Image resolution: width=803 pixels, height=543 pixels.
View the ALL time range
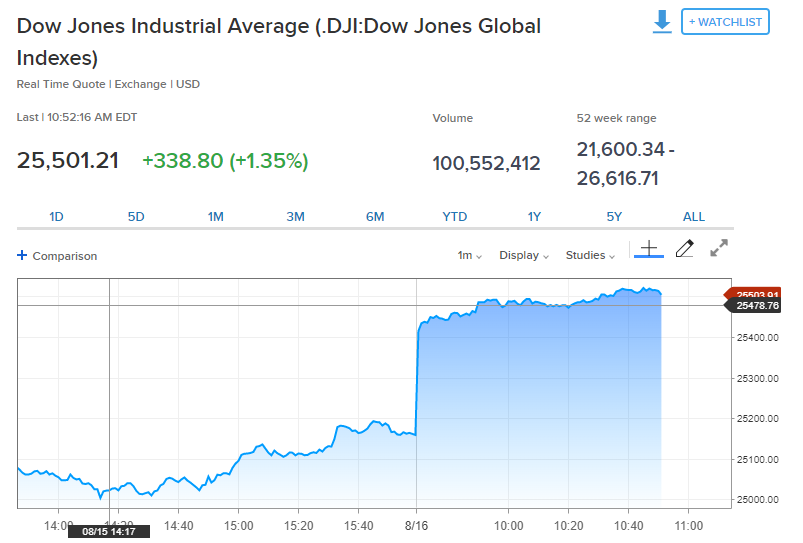(694, 217)
